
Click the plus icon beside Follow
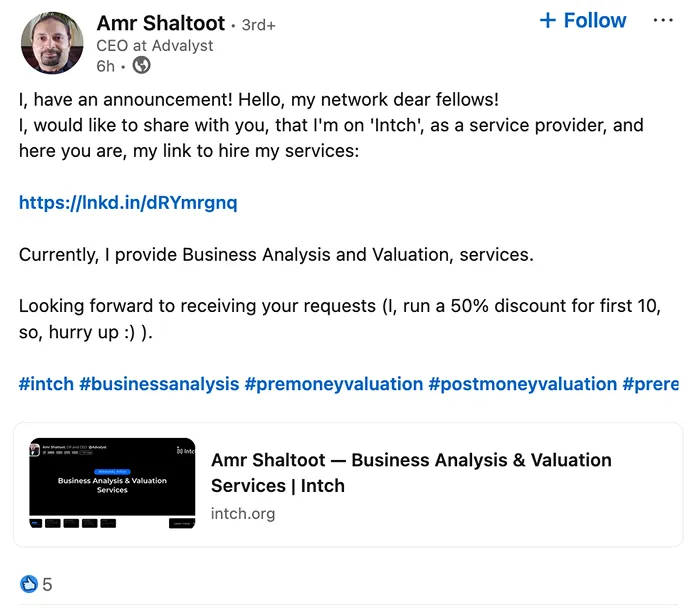click(547, 21)
